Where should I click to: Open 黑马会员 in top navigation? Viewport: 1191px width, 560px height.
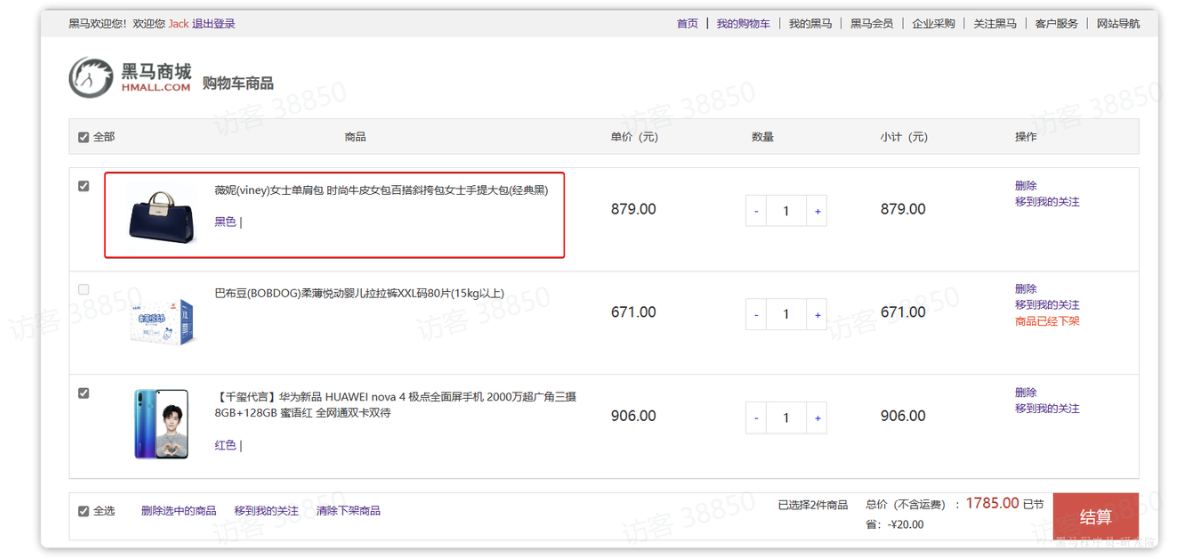[x=871, y=24]
